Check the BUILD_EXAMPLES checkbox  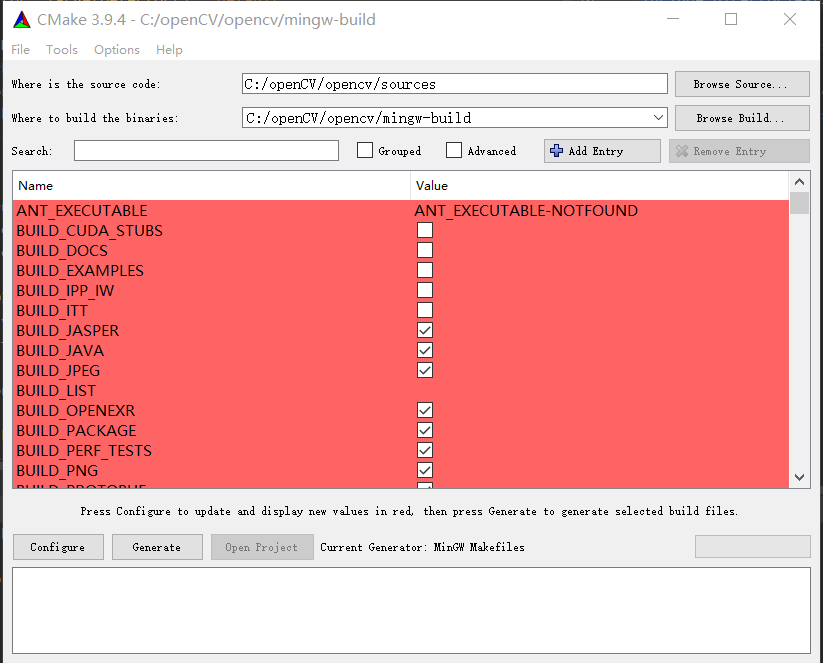pos(425,270)
